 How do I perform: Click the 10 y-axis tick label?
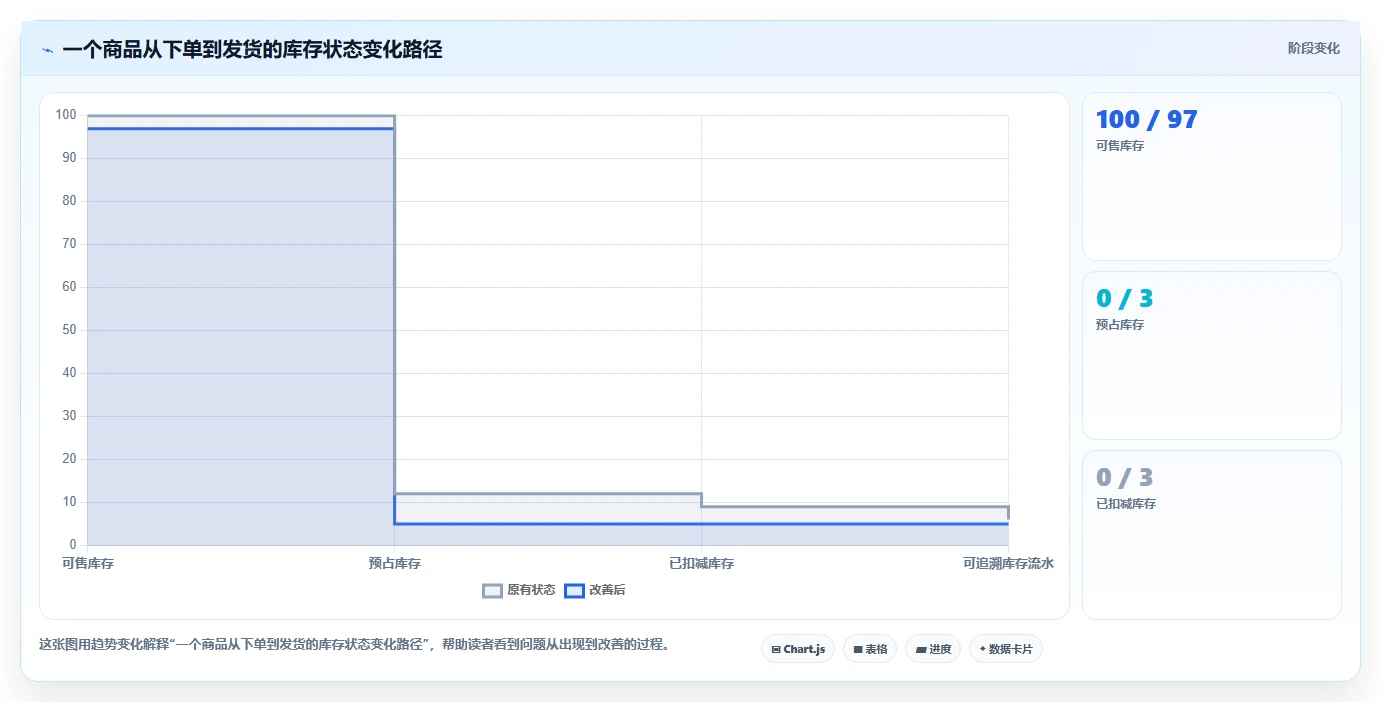(69, 502)
